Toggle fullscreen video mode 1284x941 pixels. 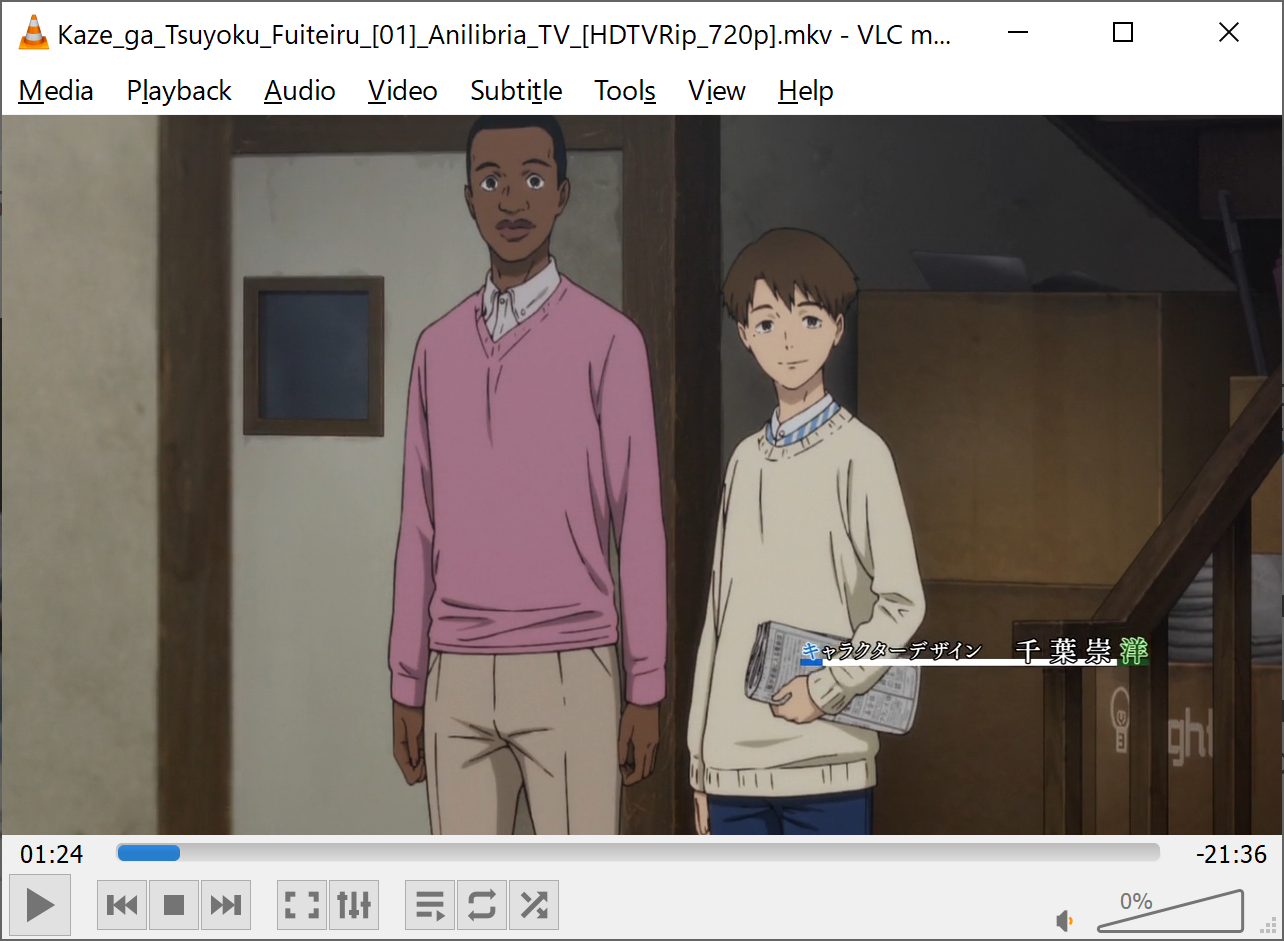(x=302, y=906)
